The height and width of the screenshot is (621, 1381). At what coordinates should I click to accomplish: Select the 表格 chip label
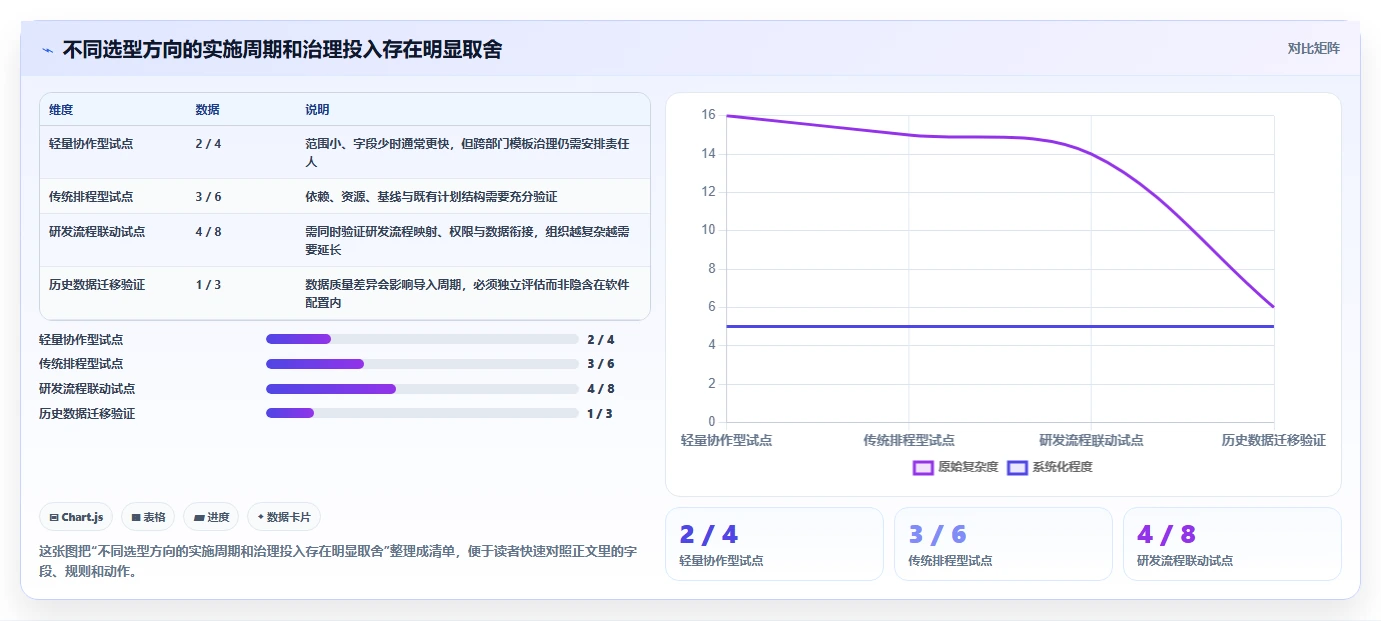pos(154,517)
